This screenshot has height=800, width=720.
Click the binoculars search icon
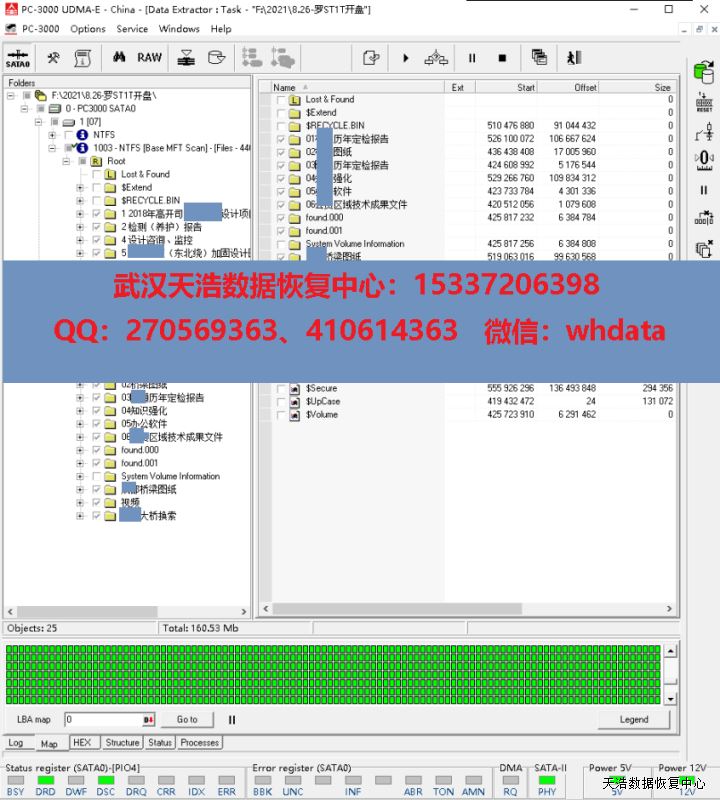tap(117, 58)
